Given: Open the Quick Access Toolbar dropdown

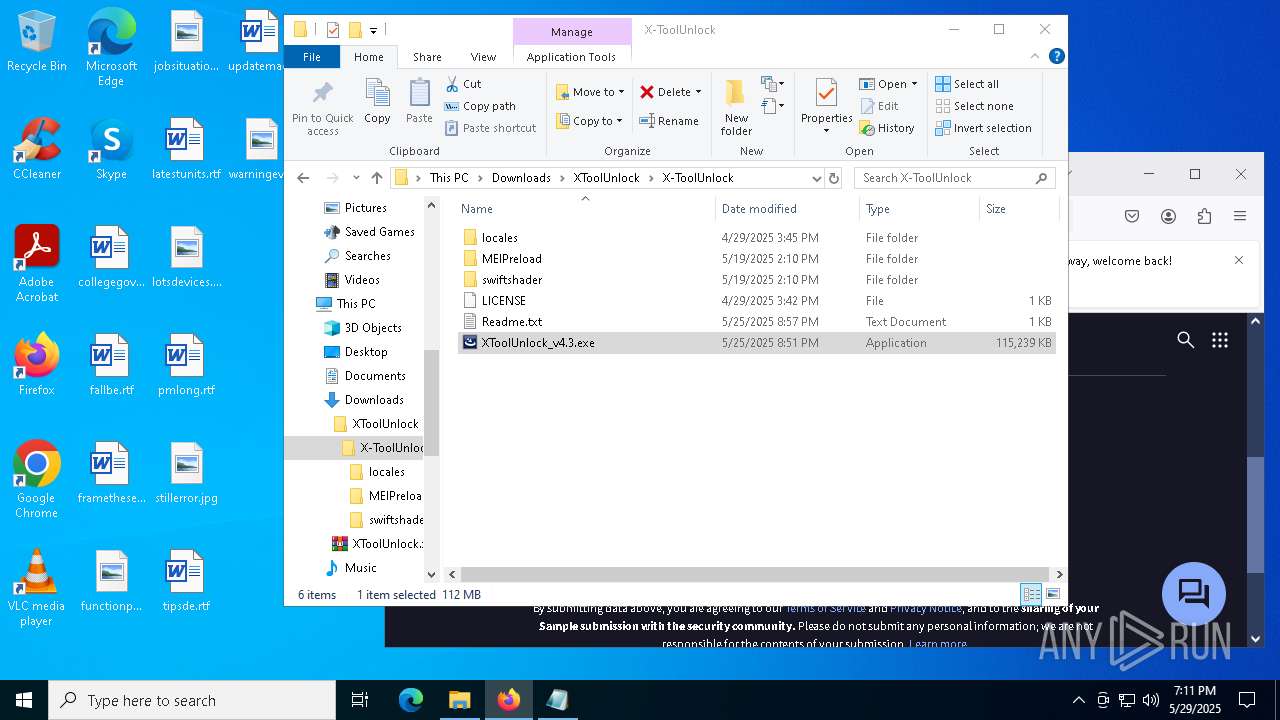Looking at the screenshot, I should tap(374, 31).
